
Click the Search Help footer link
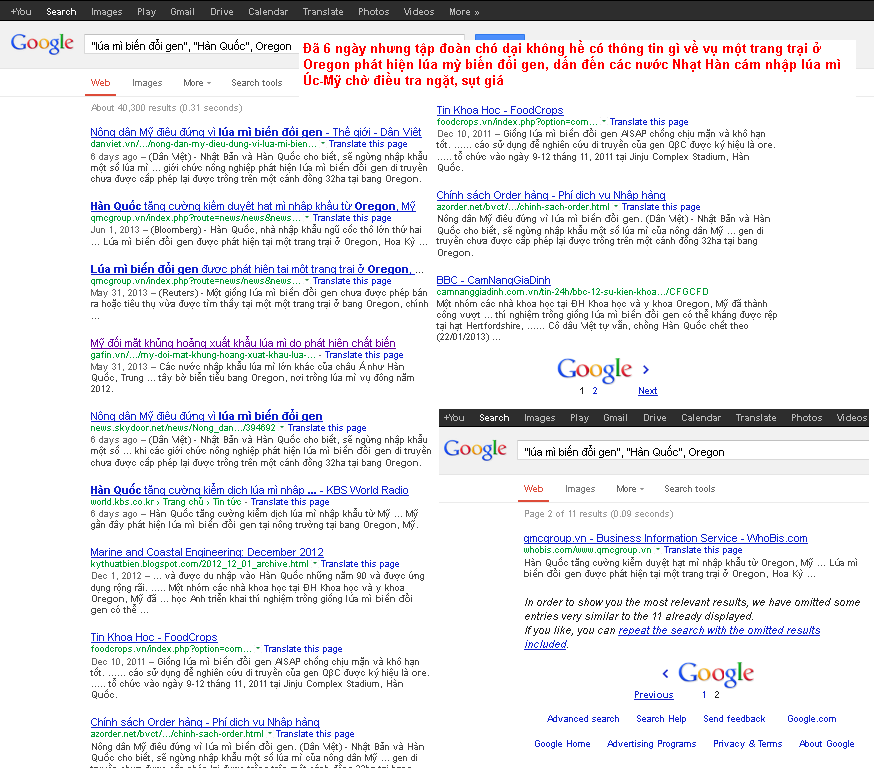click(661, 719)
